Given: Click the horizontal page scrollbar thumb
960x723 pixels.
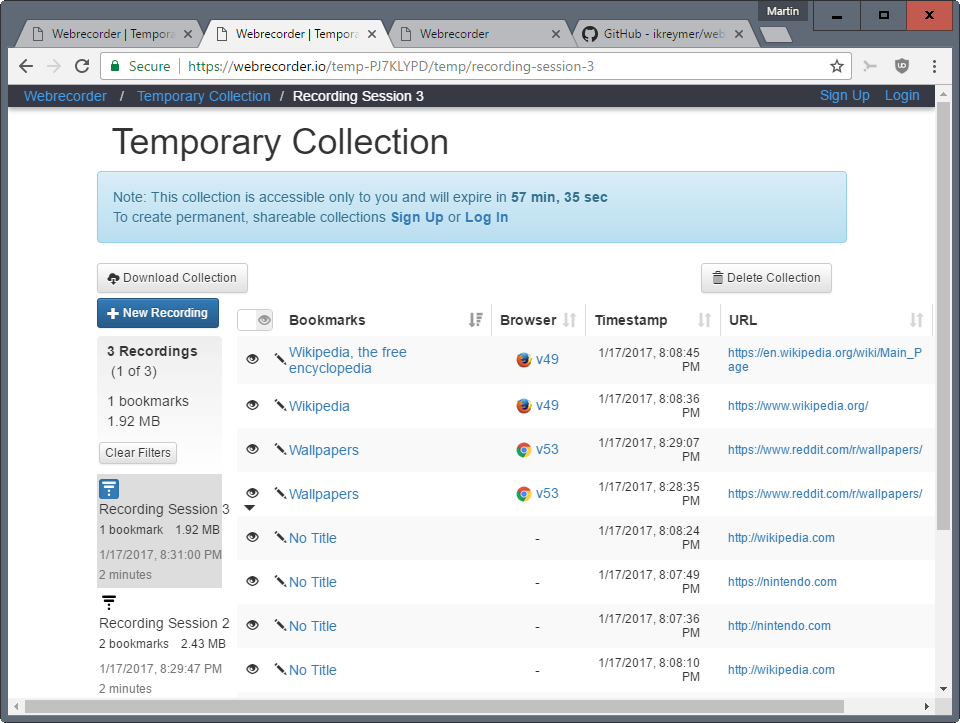Looking at the screenshot, I should point(433,706).
